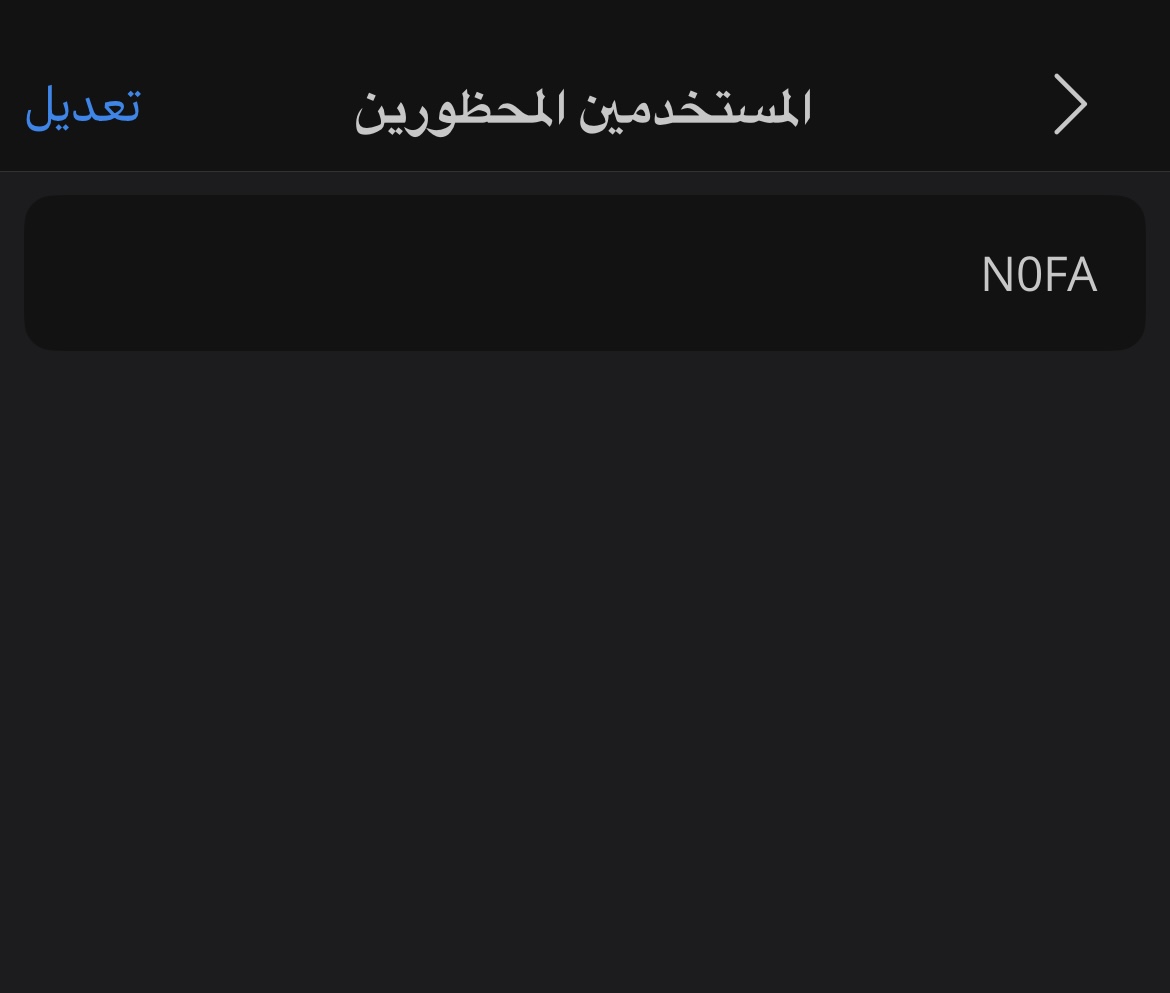
Task: Click the N0FA username text
Action: point(1039,275)
